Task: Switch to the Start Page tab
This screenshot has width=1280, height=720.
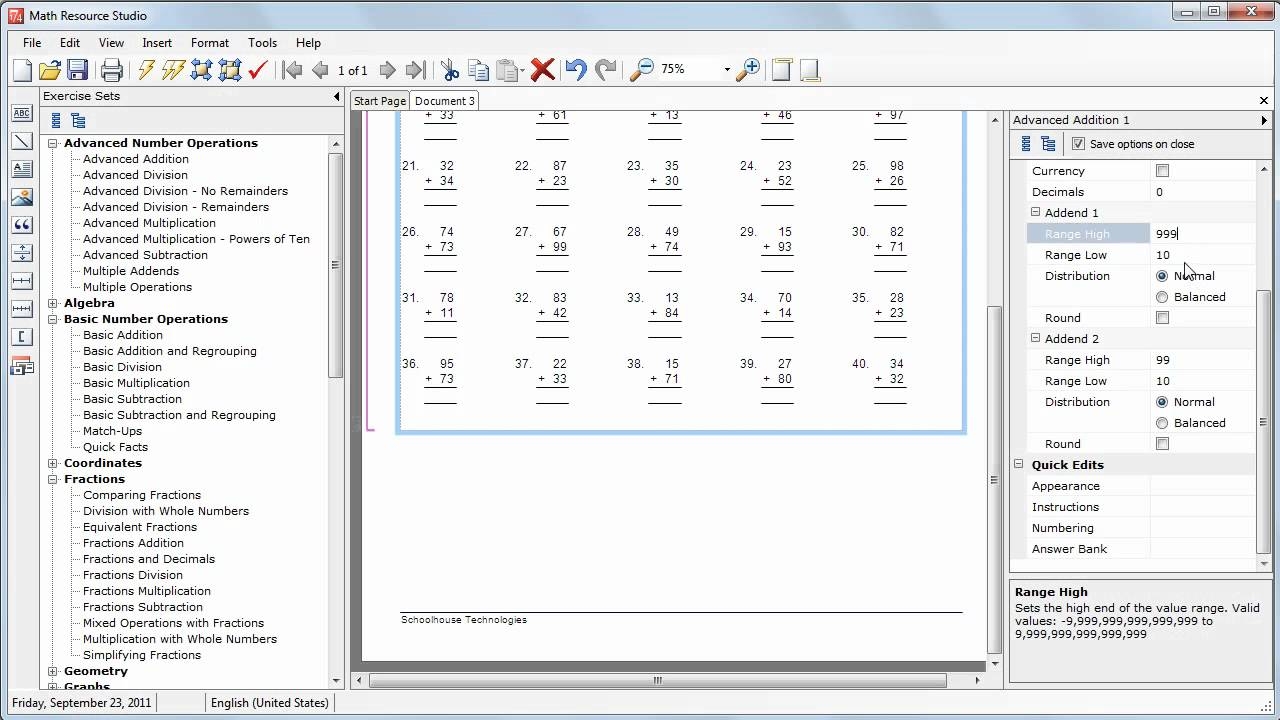Action: (379, 101)
